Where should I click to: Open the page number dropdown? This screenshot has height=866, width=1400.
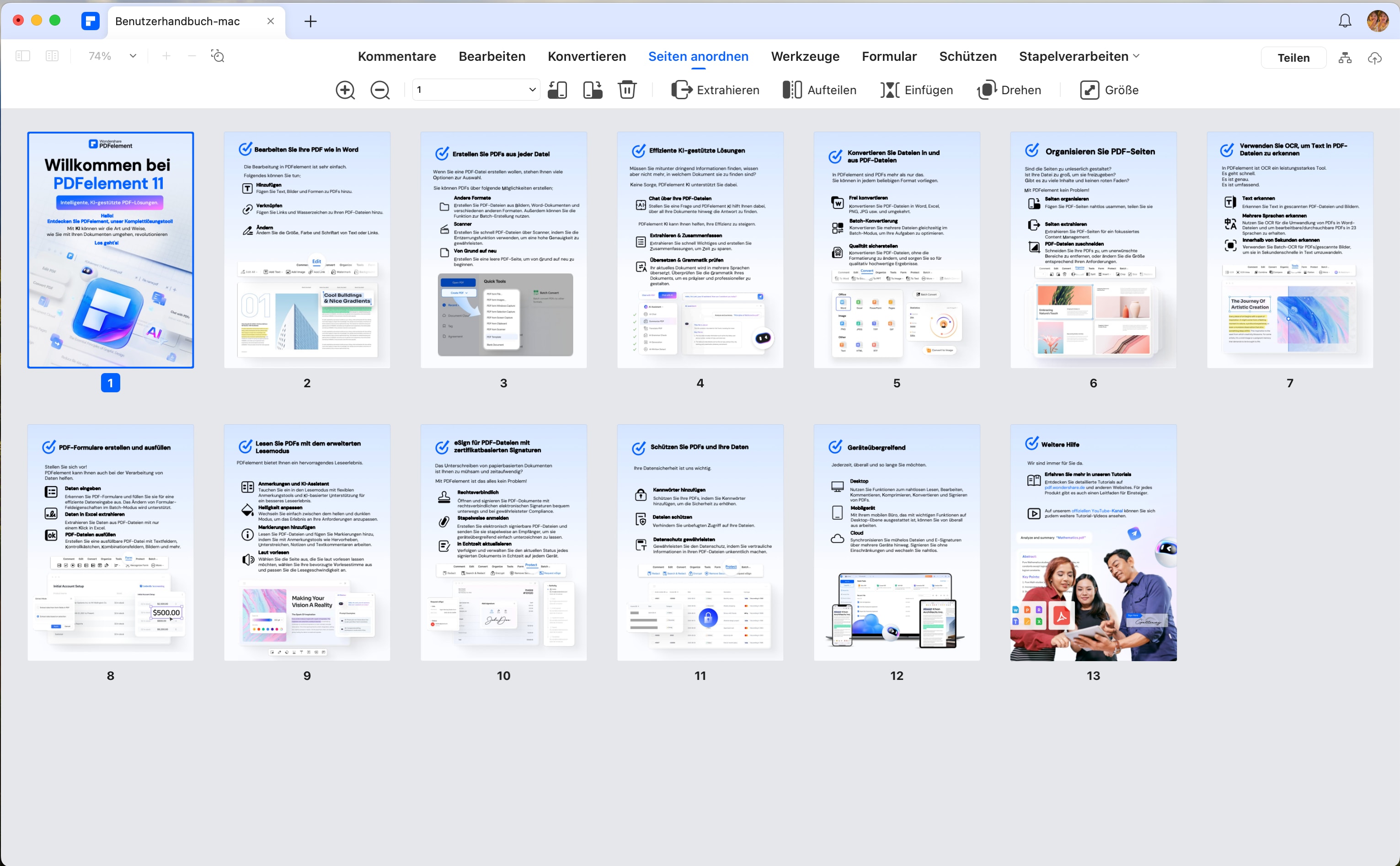coord(532,90)
